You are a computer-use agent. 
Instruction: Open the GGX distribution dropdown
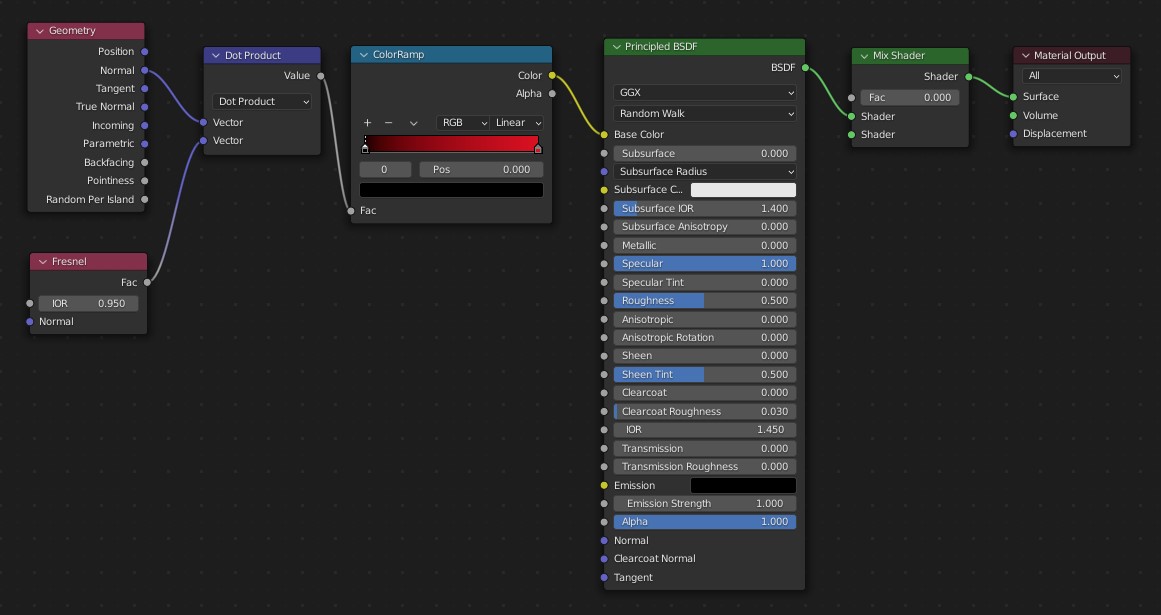coord(705,93)
